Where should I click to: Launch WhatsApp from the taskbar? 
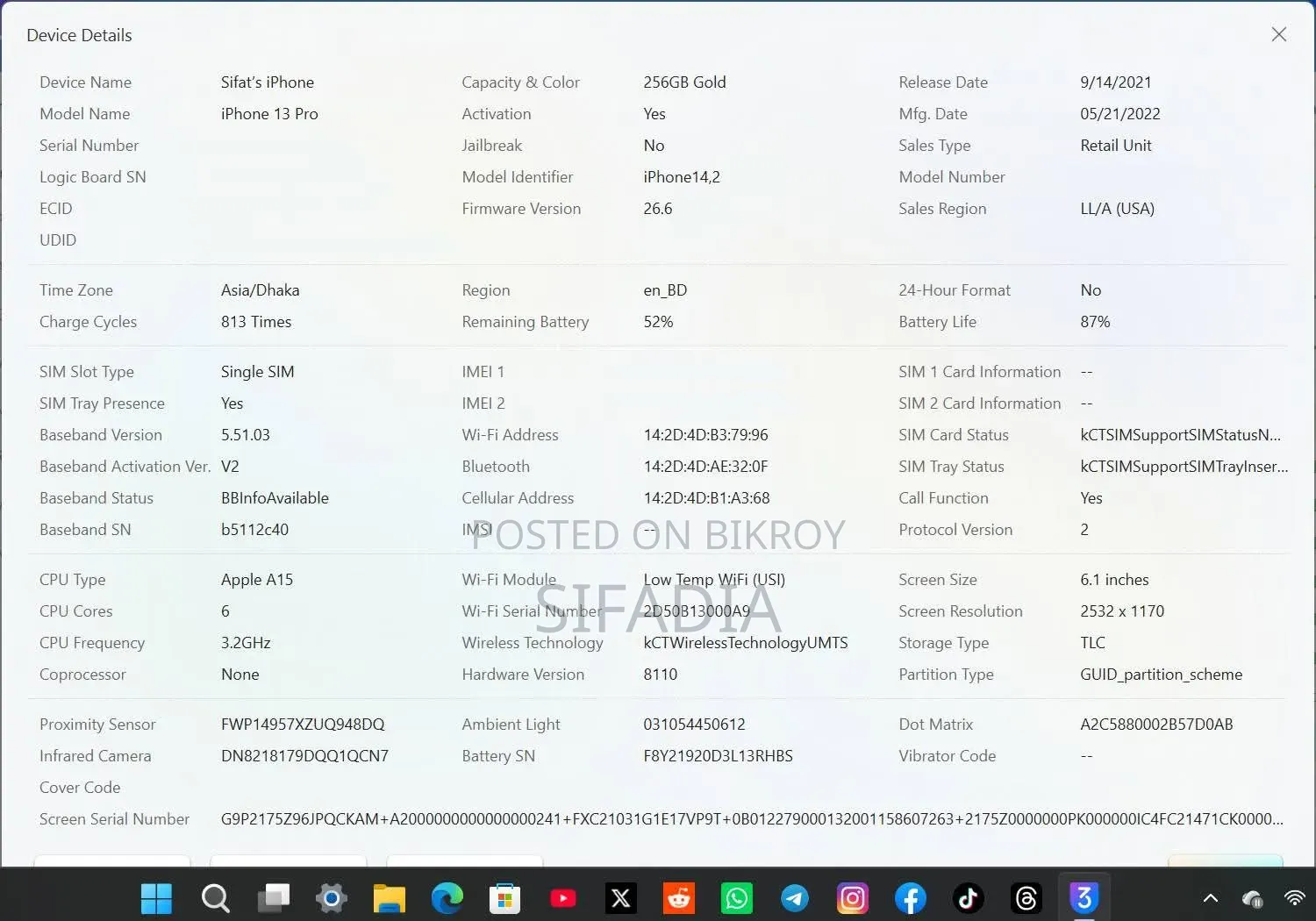tap(737, 898)
